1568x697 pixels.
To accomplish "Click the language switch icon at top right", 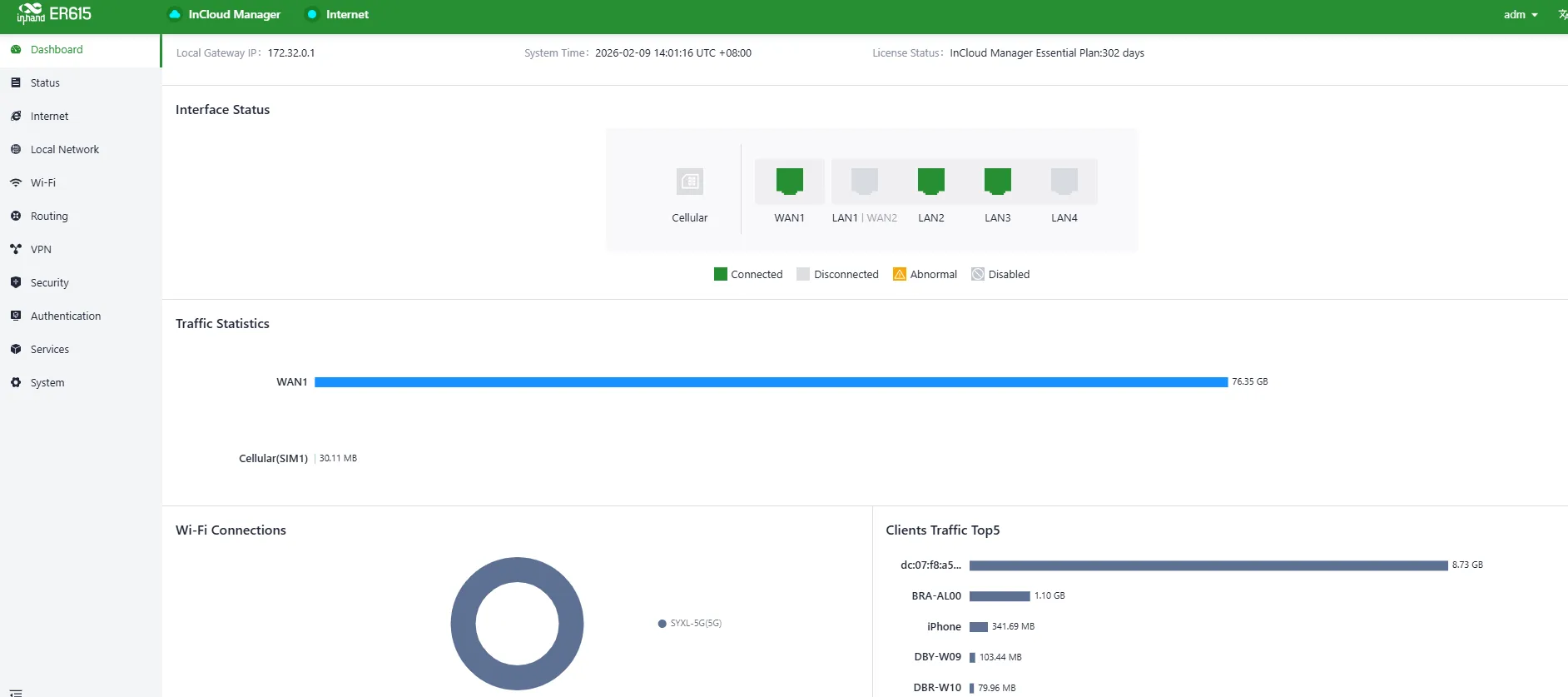I will pos(1562,14).
